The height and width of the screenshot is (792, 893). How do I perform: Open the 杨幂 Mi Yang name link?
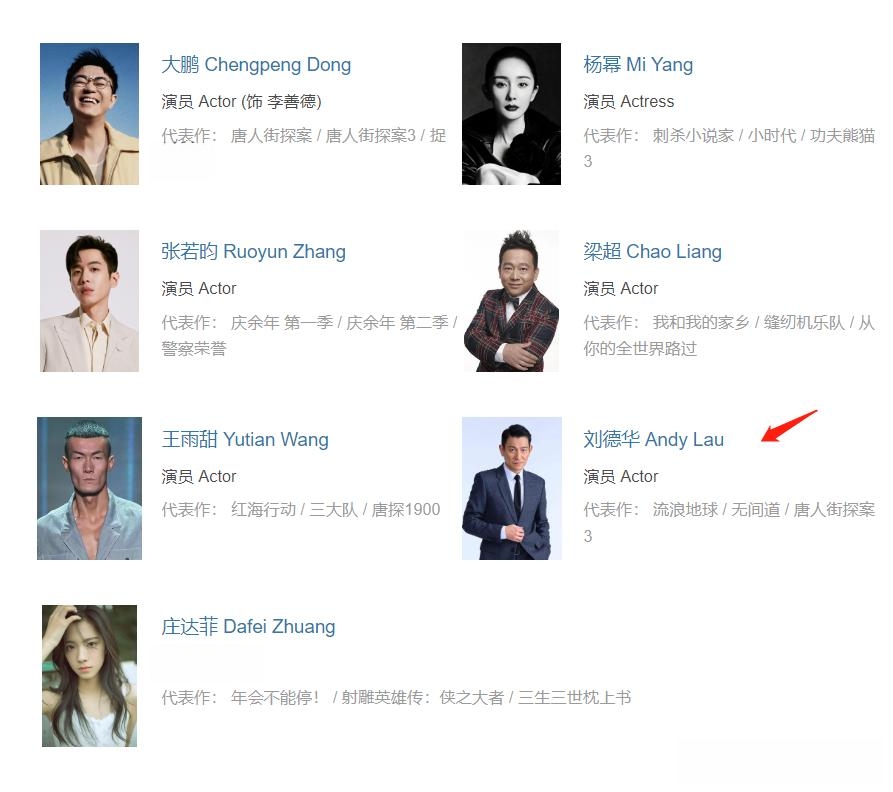point(638,65)
